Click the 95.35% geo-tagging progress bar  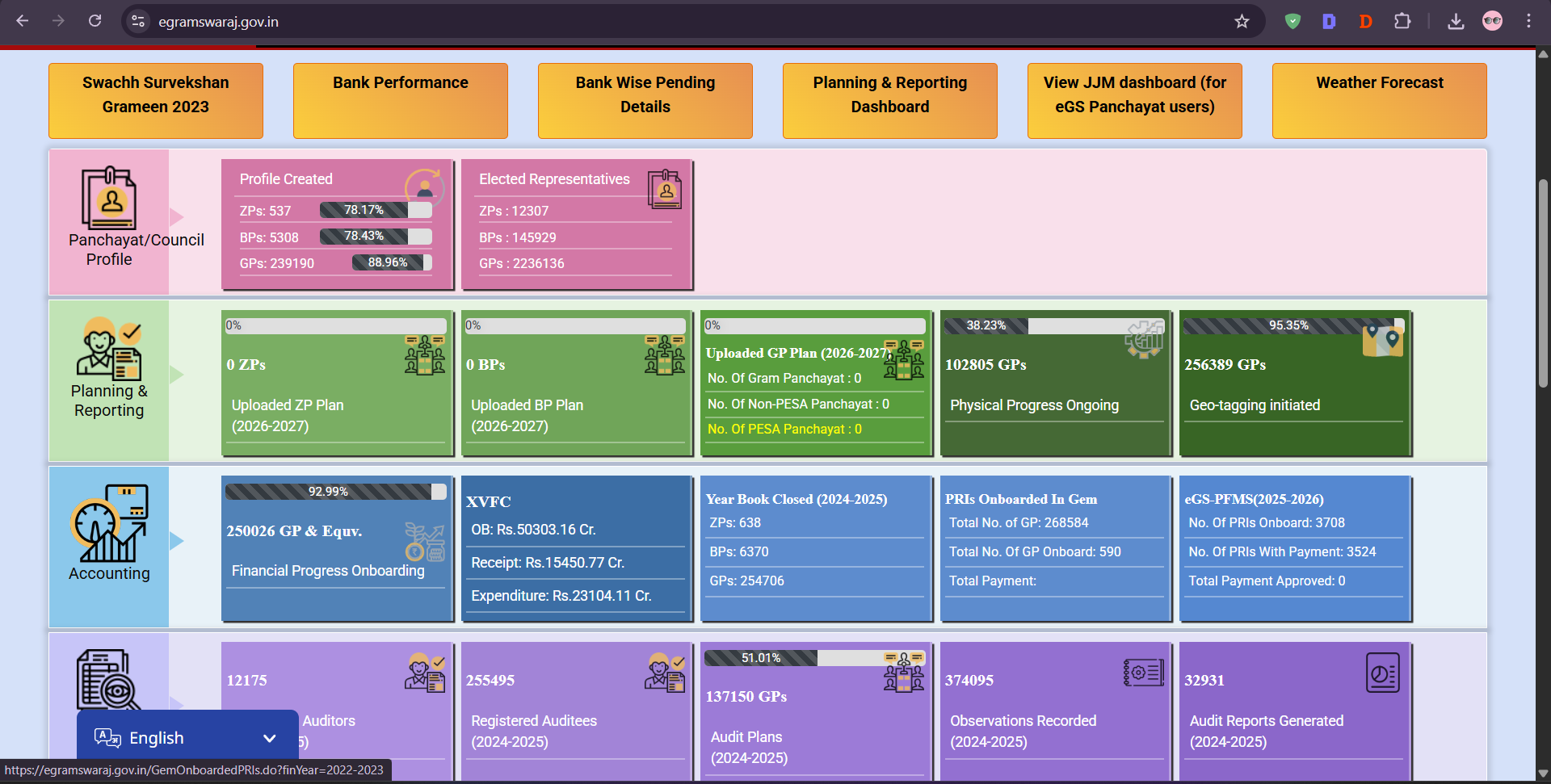coord(1293,325)
